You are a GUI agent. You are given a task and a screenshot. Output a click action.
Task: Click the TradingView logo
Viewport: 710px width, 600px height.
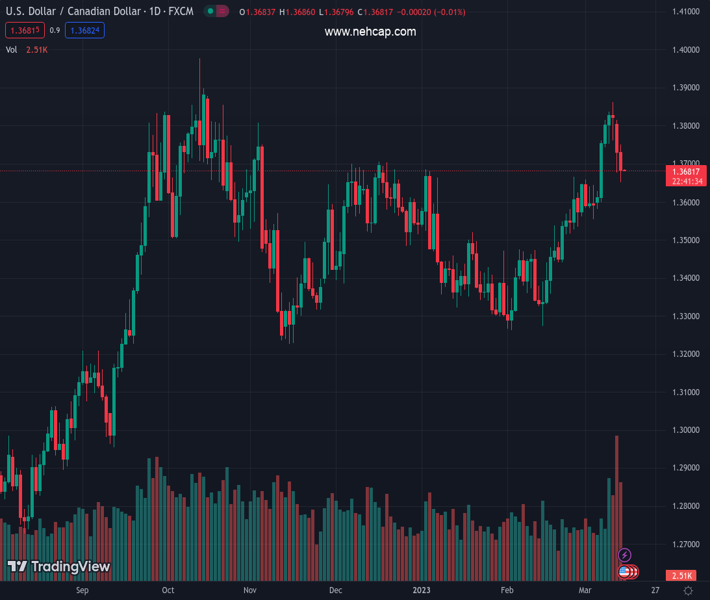tap(58, 567)
